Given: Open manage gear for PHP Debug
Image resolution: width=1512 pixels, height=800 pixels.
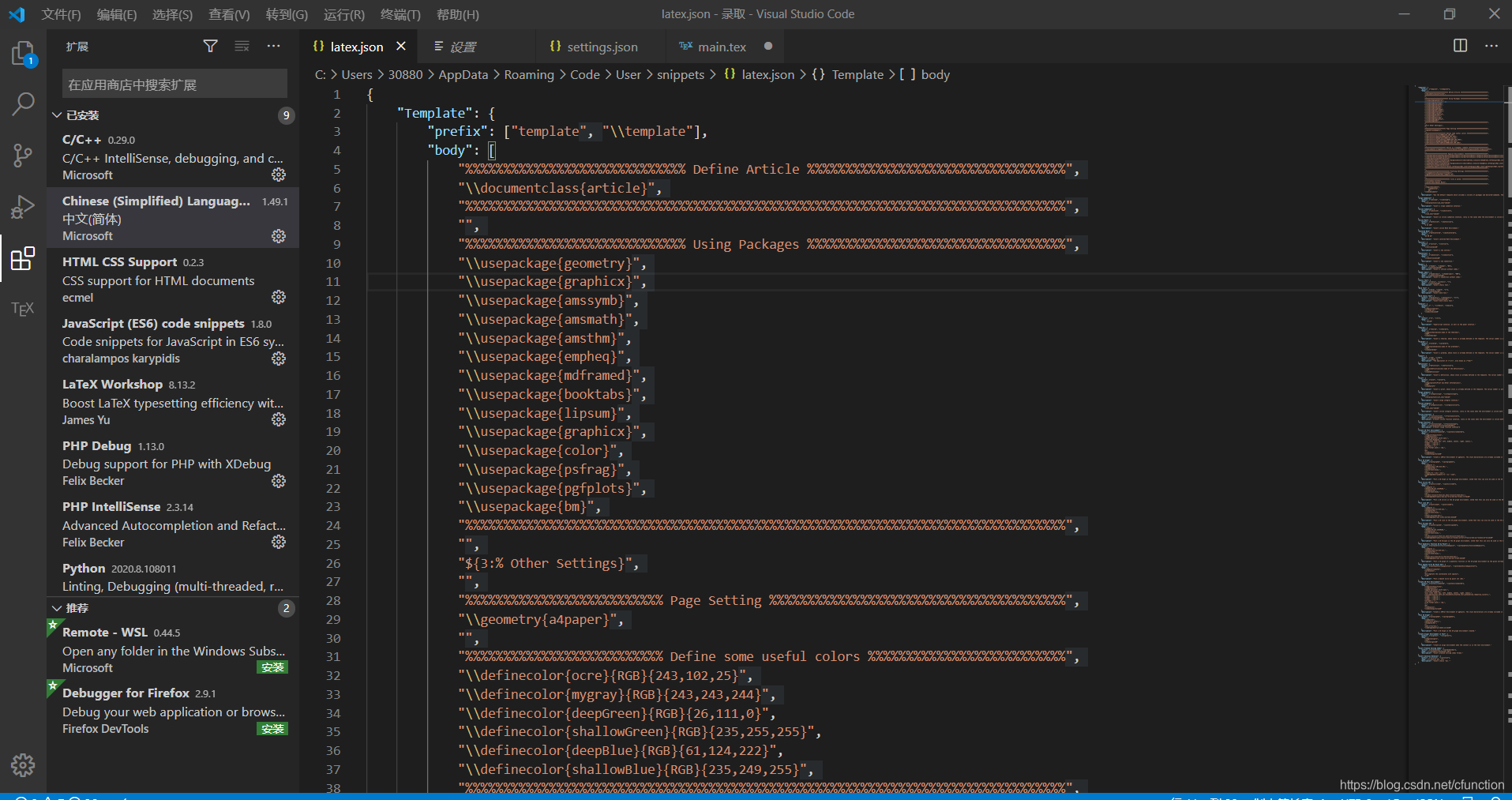Looking at the screenshot, I should tap(279, 481).
